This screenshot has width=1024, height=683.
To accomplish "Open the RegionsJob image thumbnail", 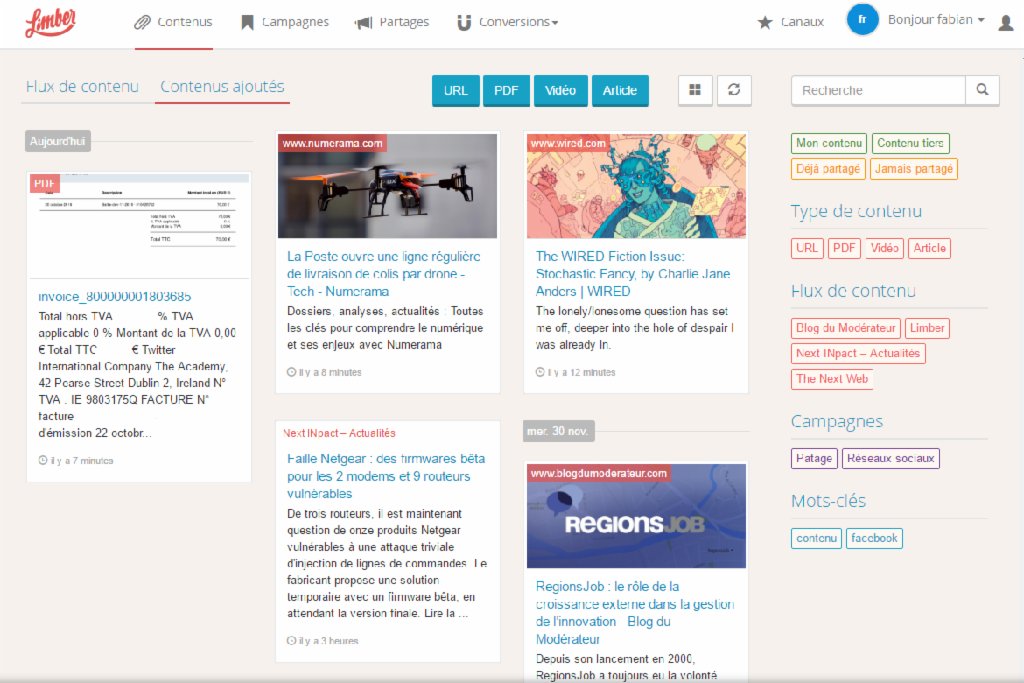I will click(636, 516).
